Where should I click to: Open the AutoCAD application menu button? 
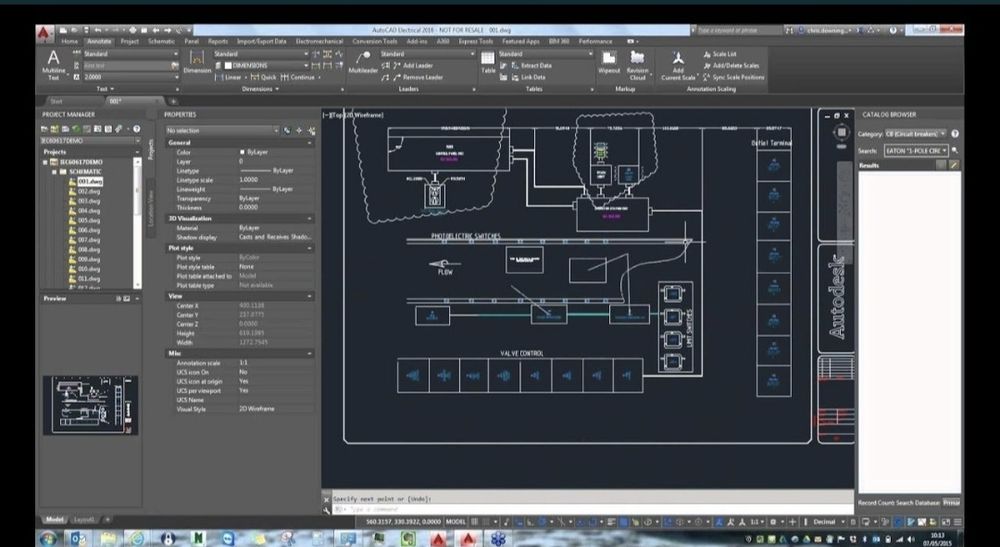(x=44, y=34)
